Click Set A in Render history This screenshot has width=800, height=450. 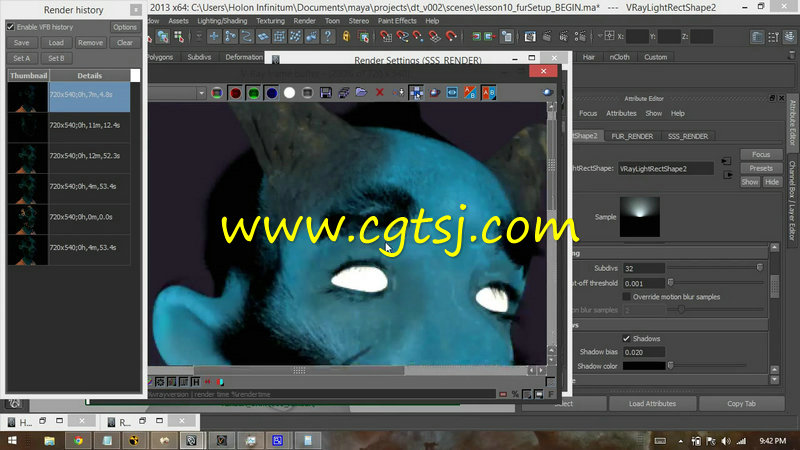tap(21, 58)
